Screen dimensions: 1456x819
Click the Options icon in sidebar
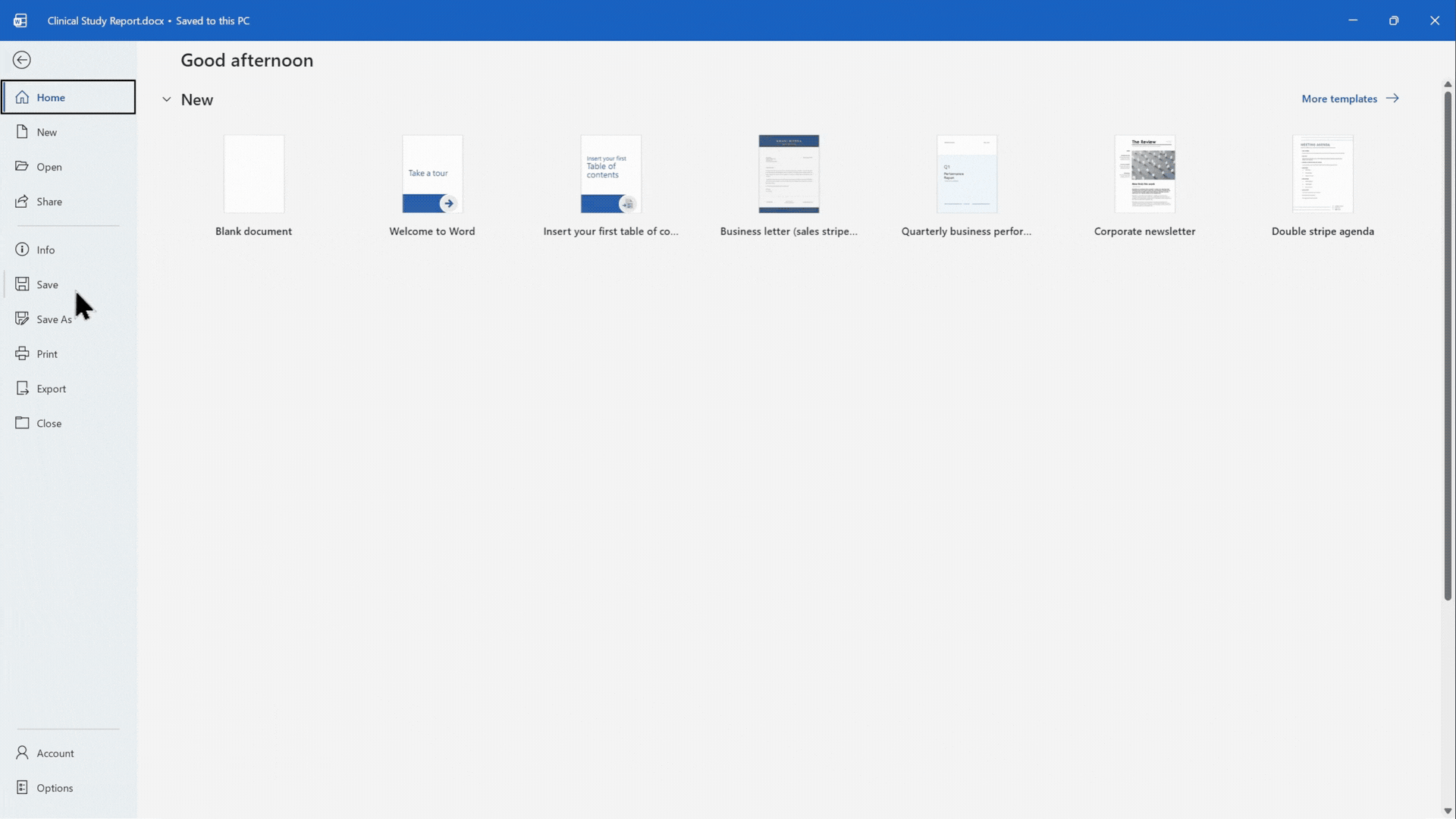tap(23, 787)
